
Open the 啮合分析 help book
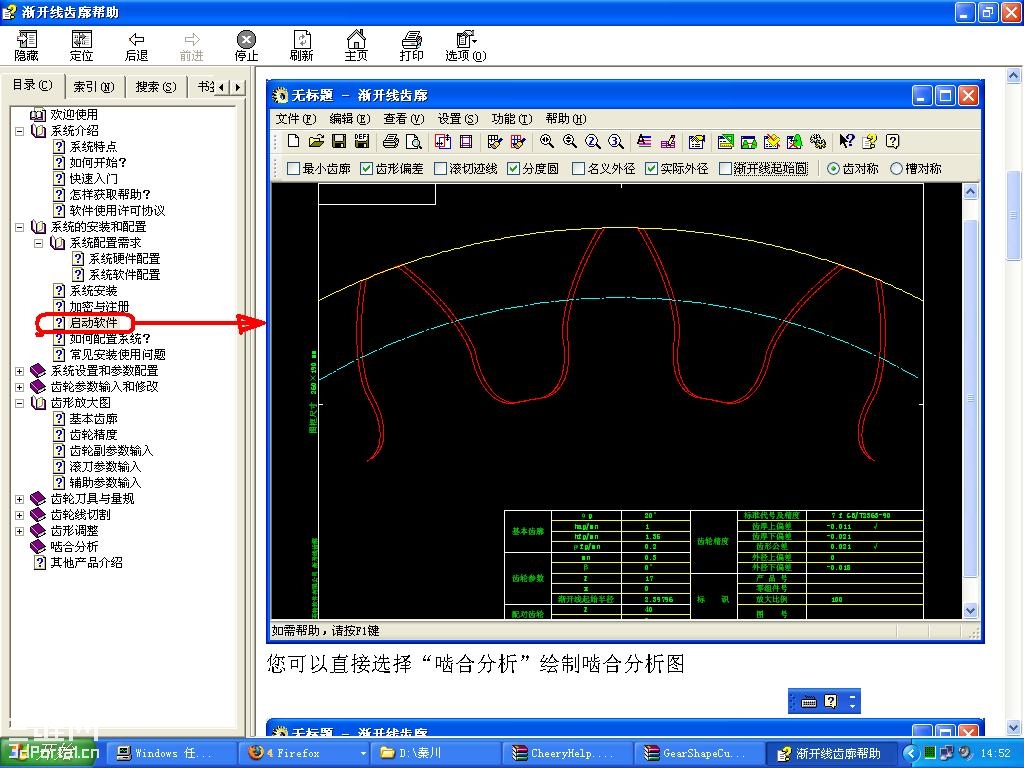point(74,547)
